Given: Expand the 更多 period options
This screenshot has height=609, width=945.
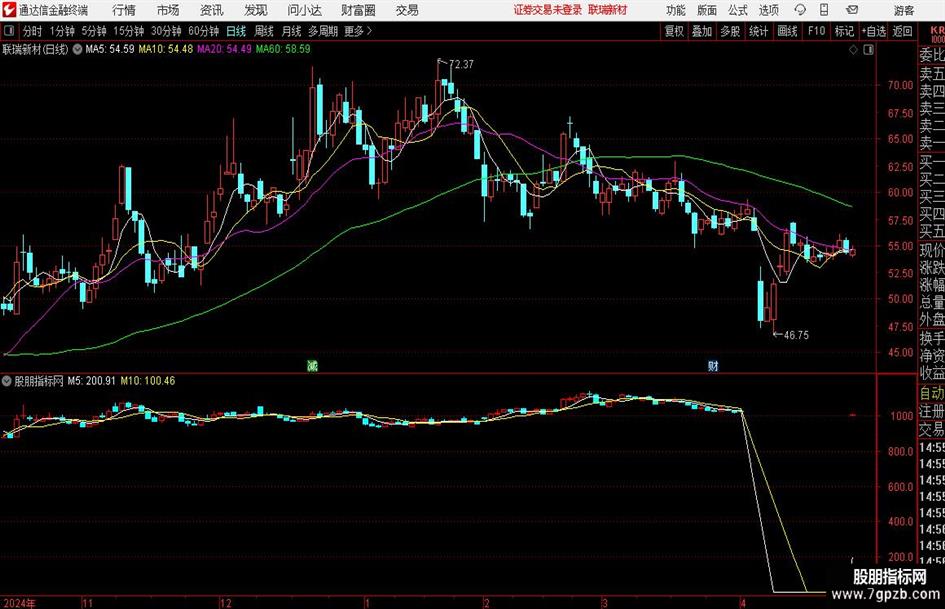Looking at the screenshot, I should [358, 31].
